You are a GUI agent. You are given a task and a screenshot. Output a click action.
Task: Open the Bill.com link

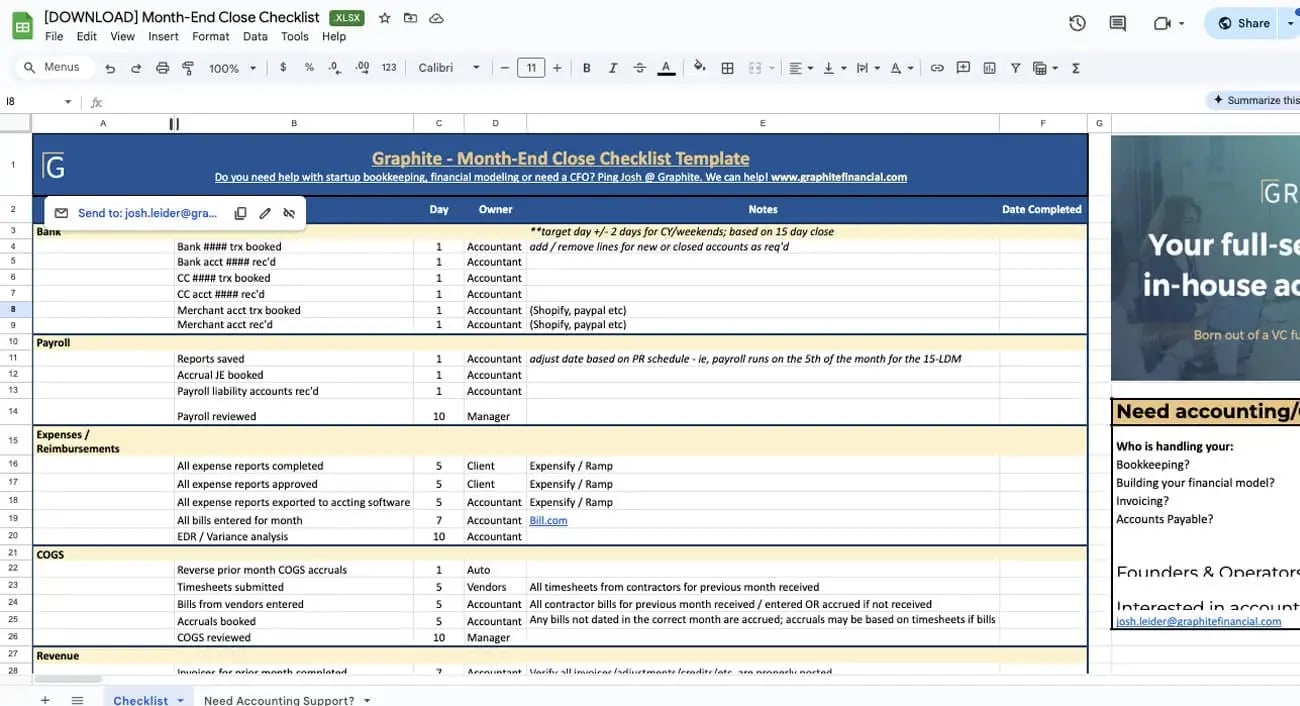pos(548,520)
